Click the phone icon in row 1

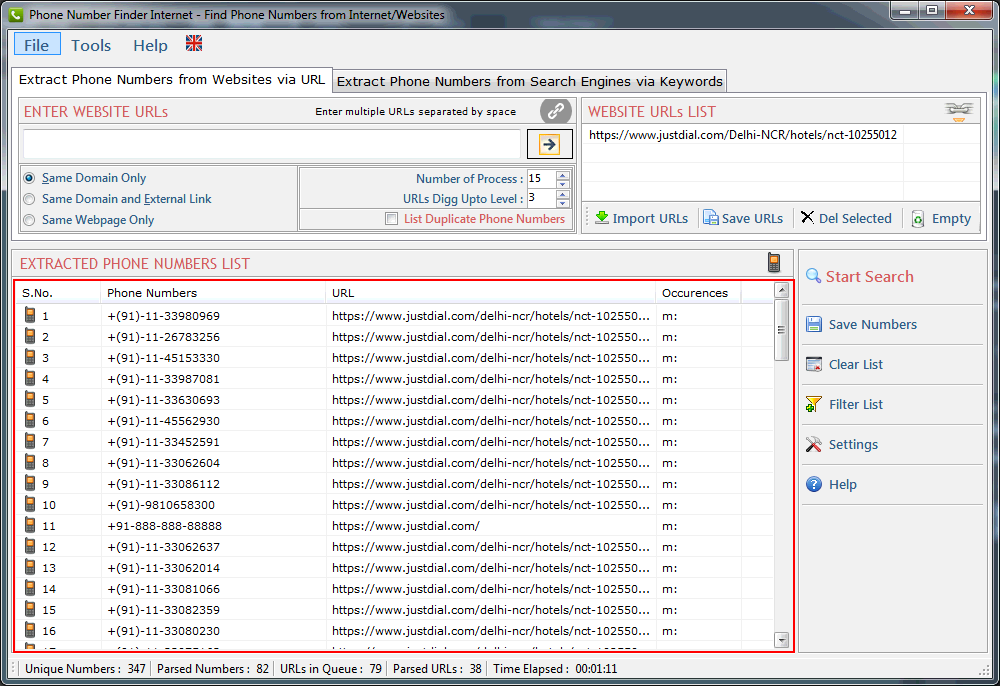[x=30, y=315]
